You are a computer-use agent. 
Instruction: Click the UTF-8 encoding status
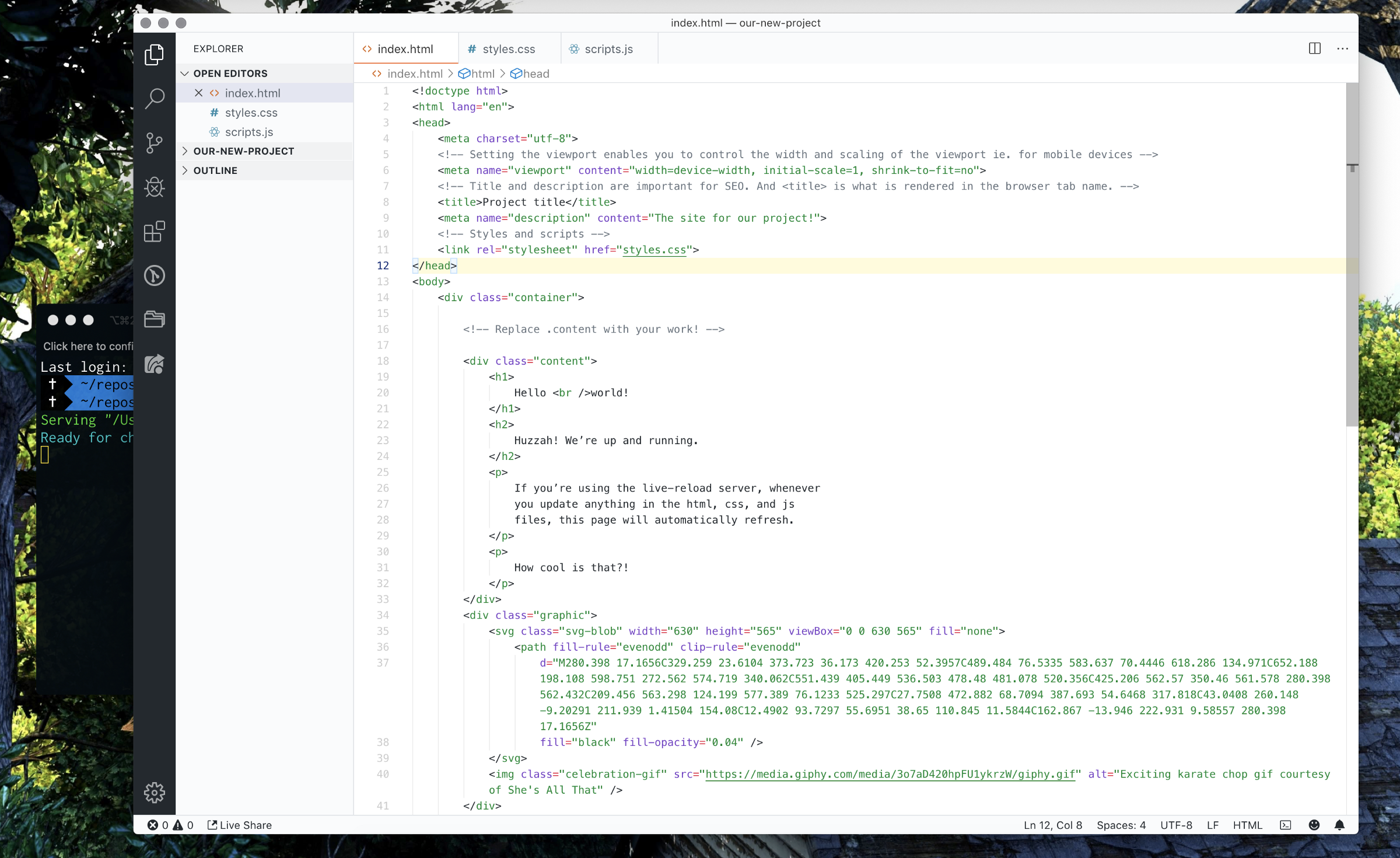coord(1177,825)
